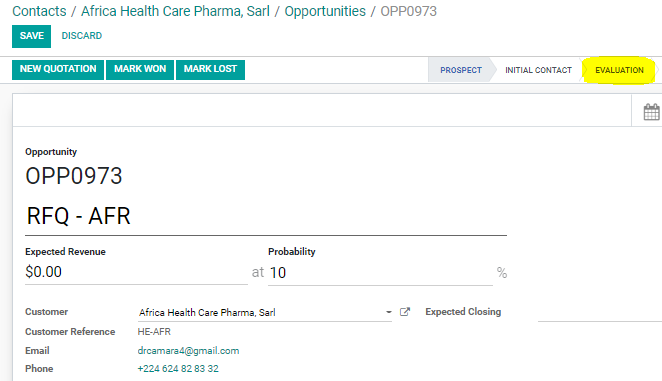Screen dimensions: 662x381
Task: Open customer record via external link icon
Action: (x=404, y=312)
